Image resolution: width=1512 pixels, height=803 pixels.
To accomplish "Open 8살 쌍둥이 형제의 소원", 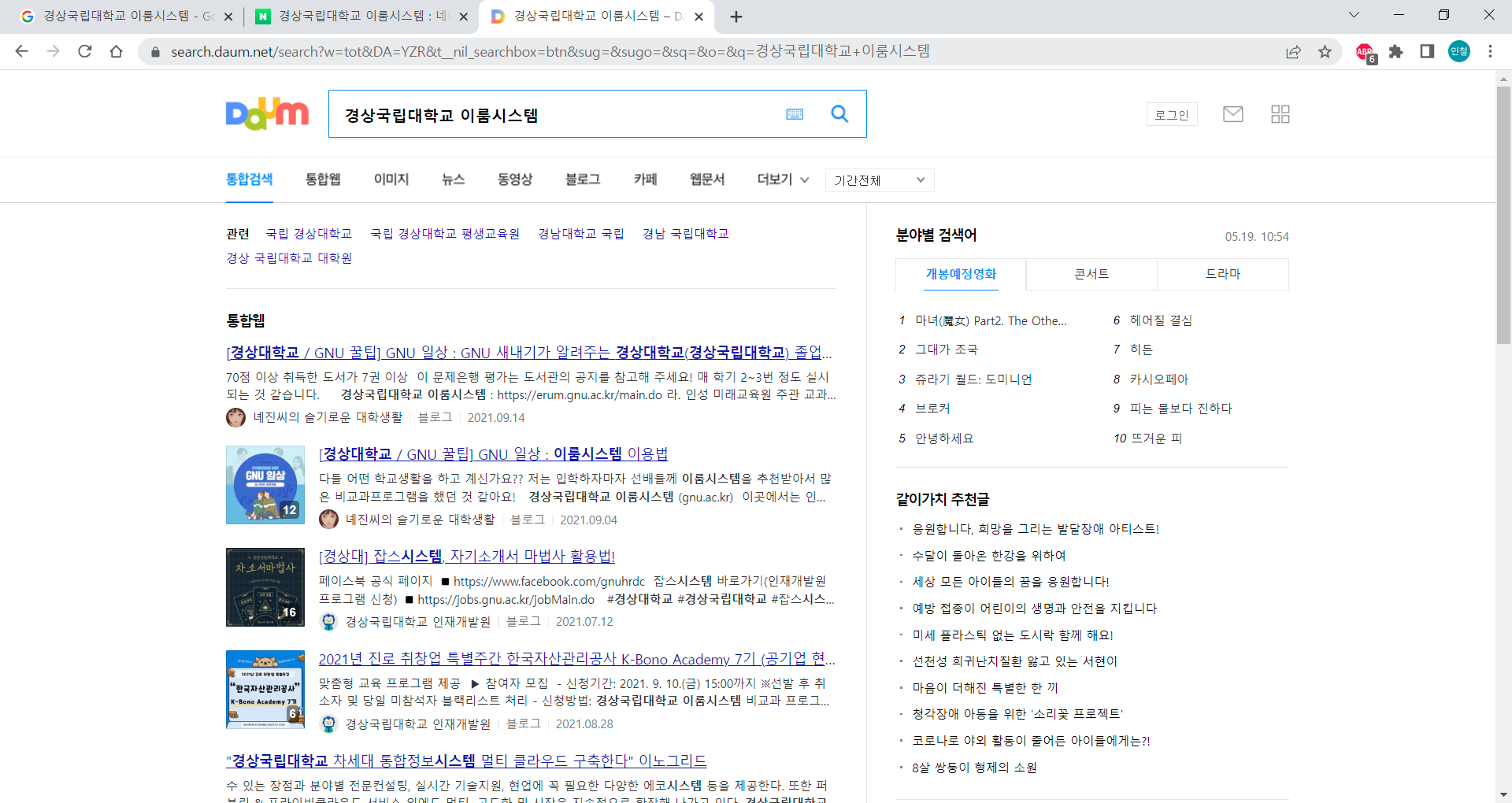I will (974, 768).
